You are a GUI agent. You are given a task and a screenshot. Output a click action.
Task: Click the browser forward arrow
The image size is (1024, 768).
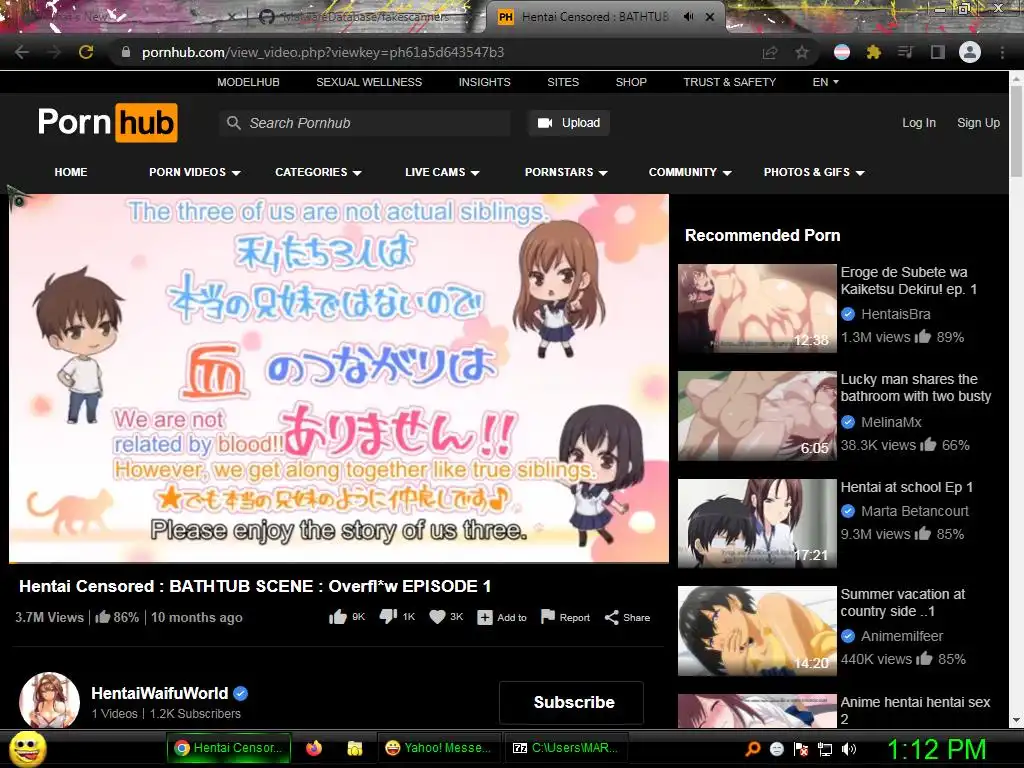click(54, 52)
